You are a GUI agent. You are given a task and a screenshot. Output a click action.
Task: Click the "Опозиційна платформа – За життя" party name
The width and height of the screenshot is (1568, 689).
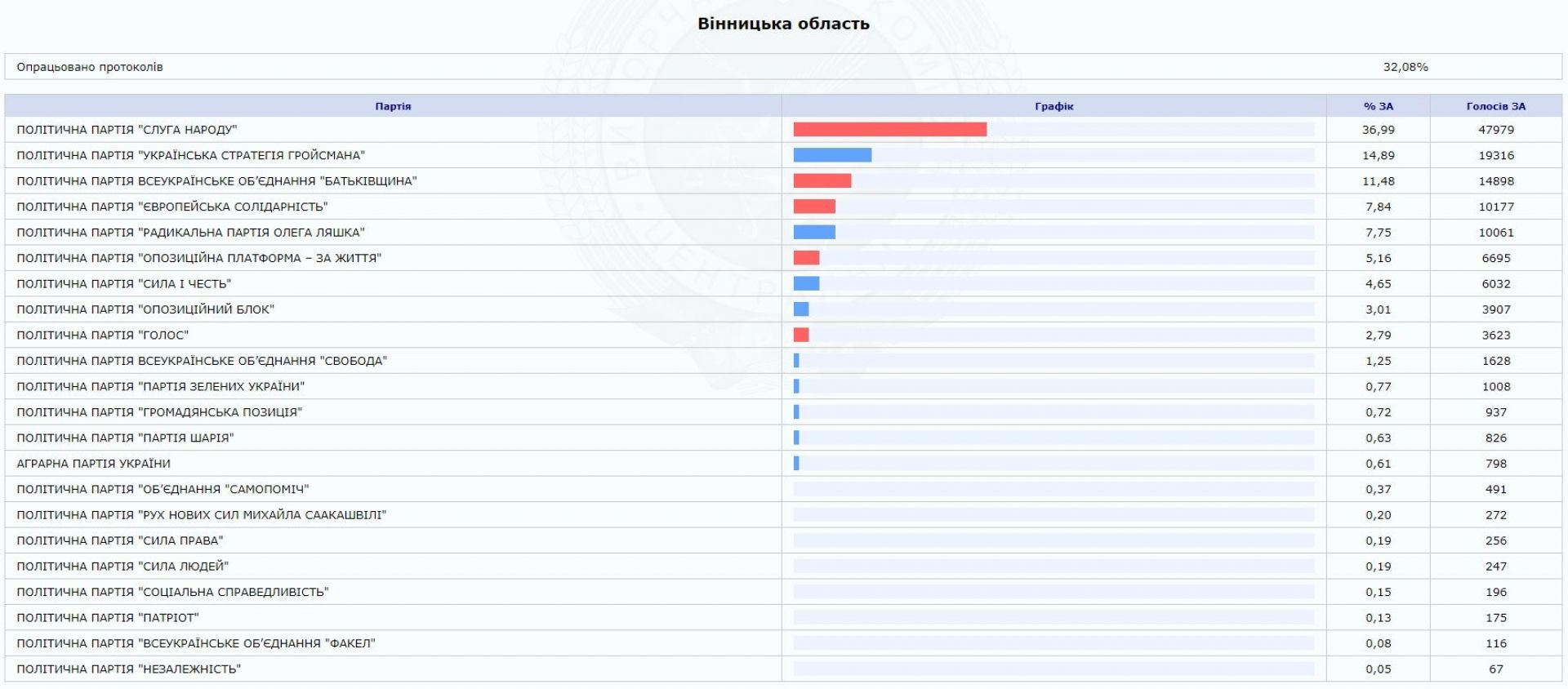click(x=199, y=258)
